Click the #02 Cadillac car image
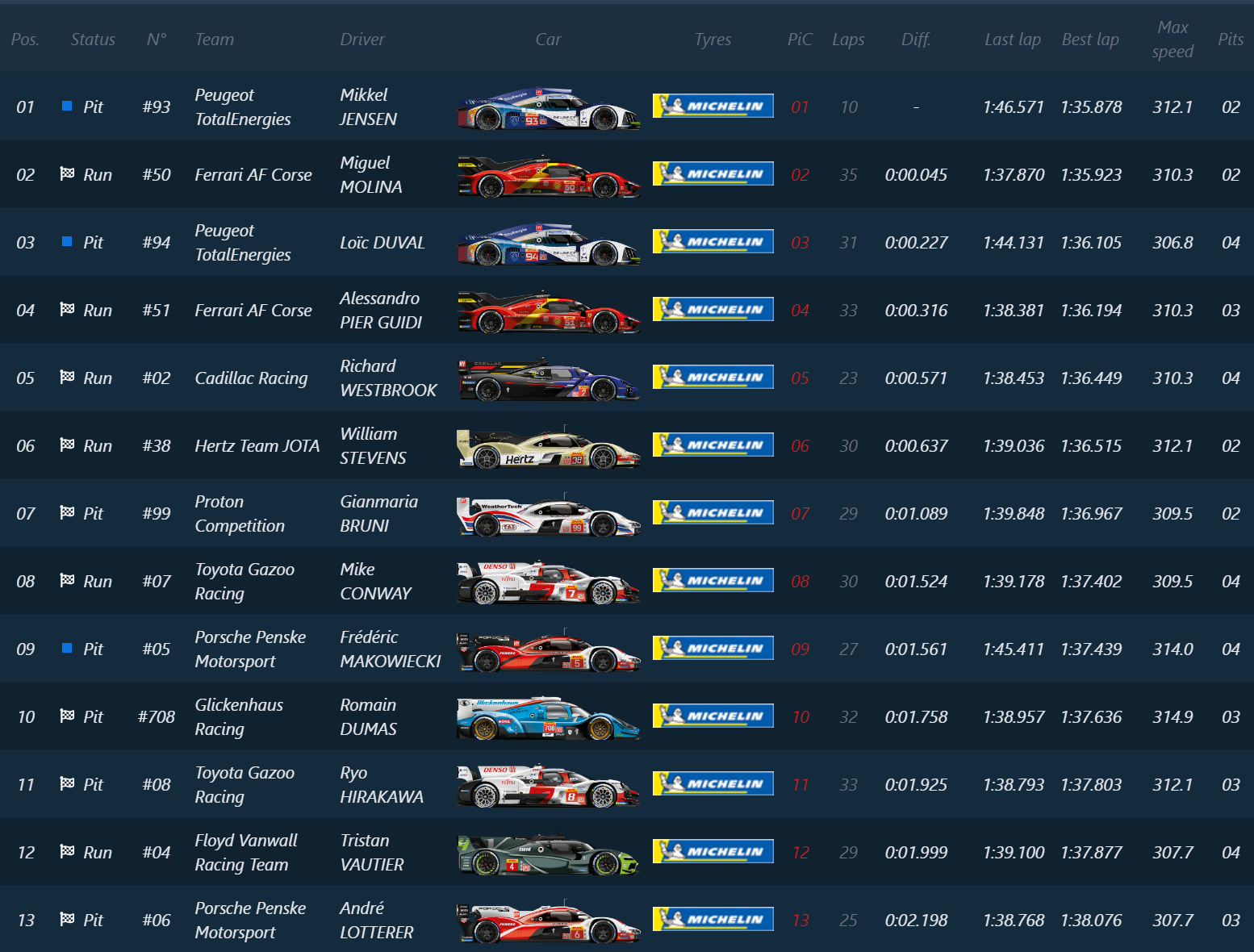This screenshot has width=1254, height=952. [549, 380]
